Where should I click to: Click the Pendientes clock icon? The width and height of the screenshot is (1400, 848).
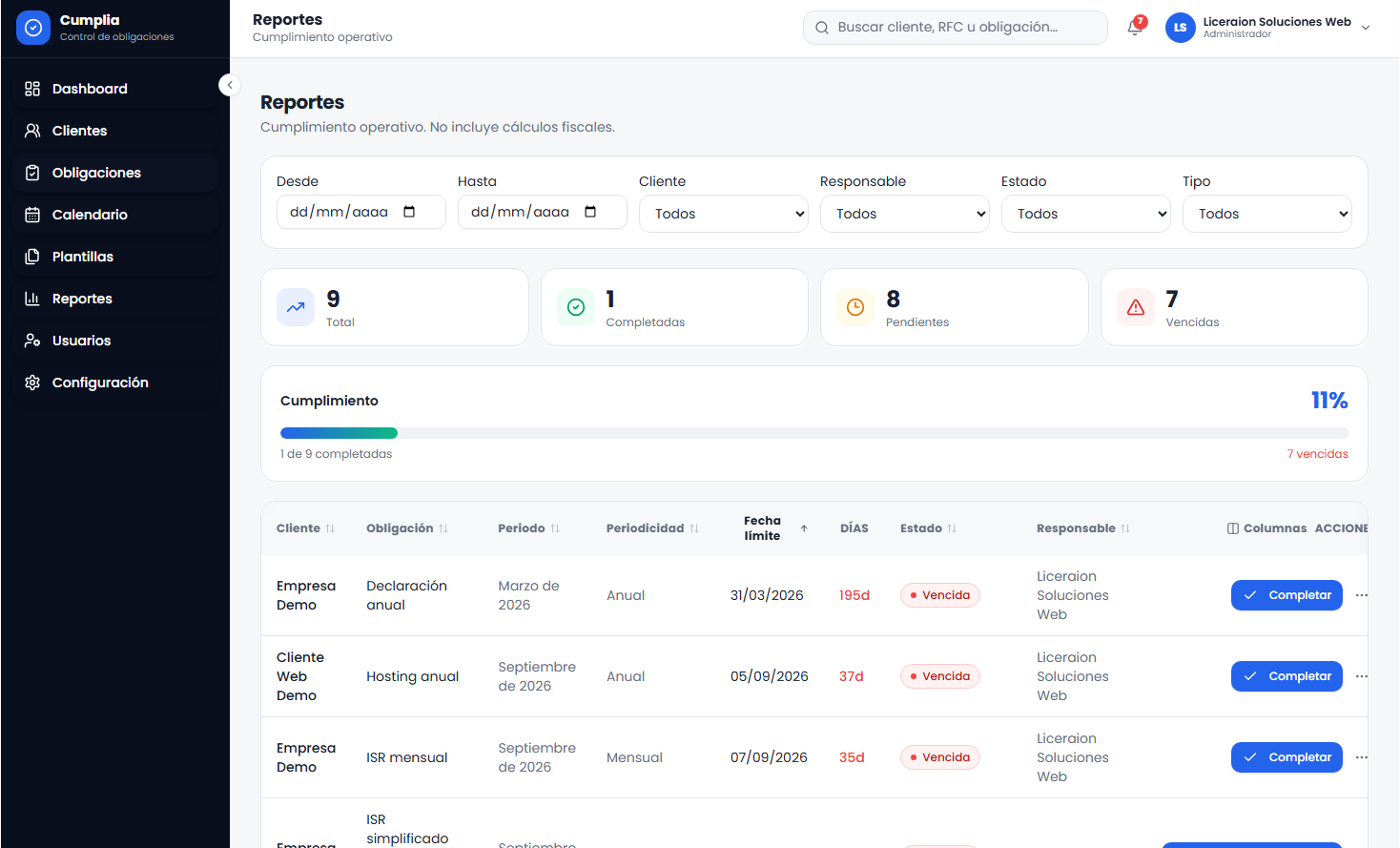tap(855, 307)
